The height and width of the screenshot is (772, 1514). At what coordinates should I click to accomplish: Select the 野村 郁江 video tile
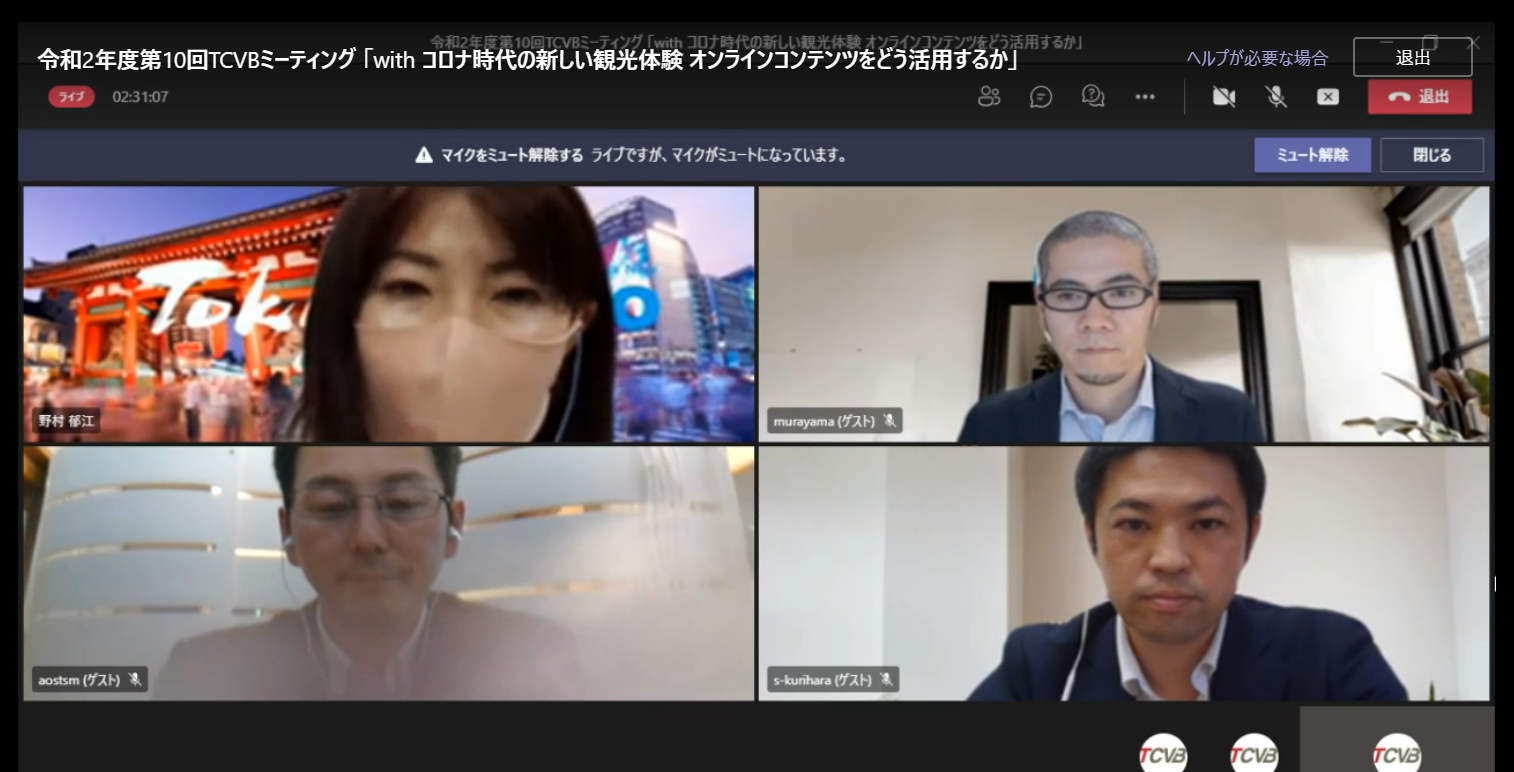click(388, 313)
